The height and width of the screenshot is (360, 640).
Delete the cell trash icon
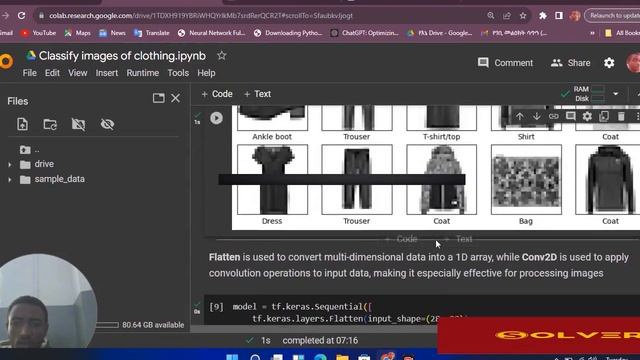[621, 116]
